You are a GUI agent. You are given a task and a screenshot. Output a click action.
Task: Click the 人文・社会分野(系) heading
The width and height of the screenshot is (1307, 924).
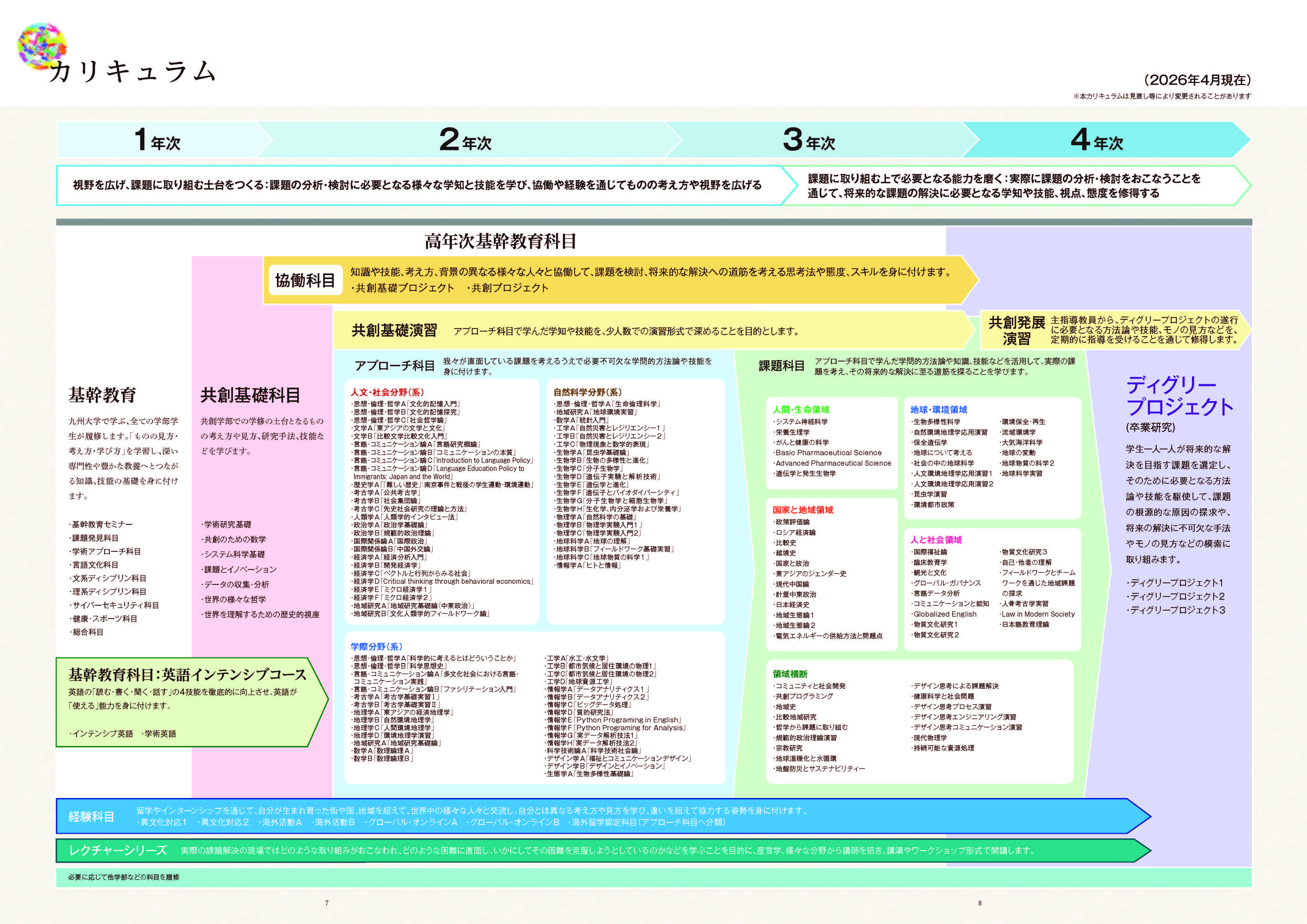(x=387, y=393)
